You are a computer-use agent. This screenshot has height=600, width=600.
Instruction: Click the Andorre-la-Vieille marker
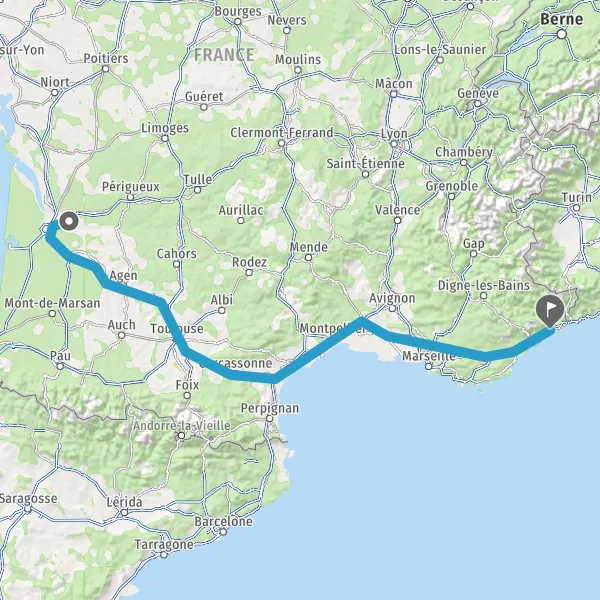pos(182,435)
